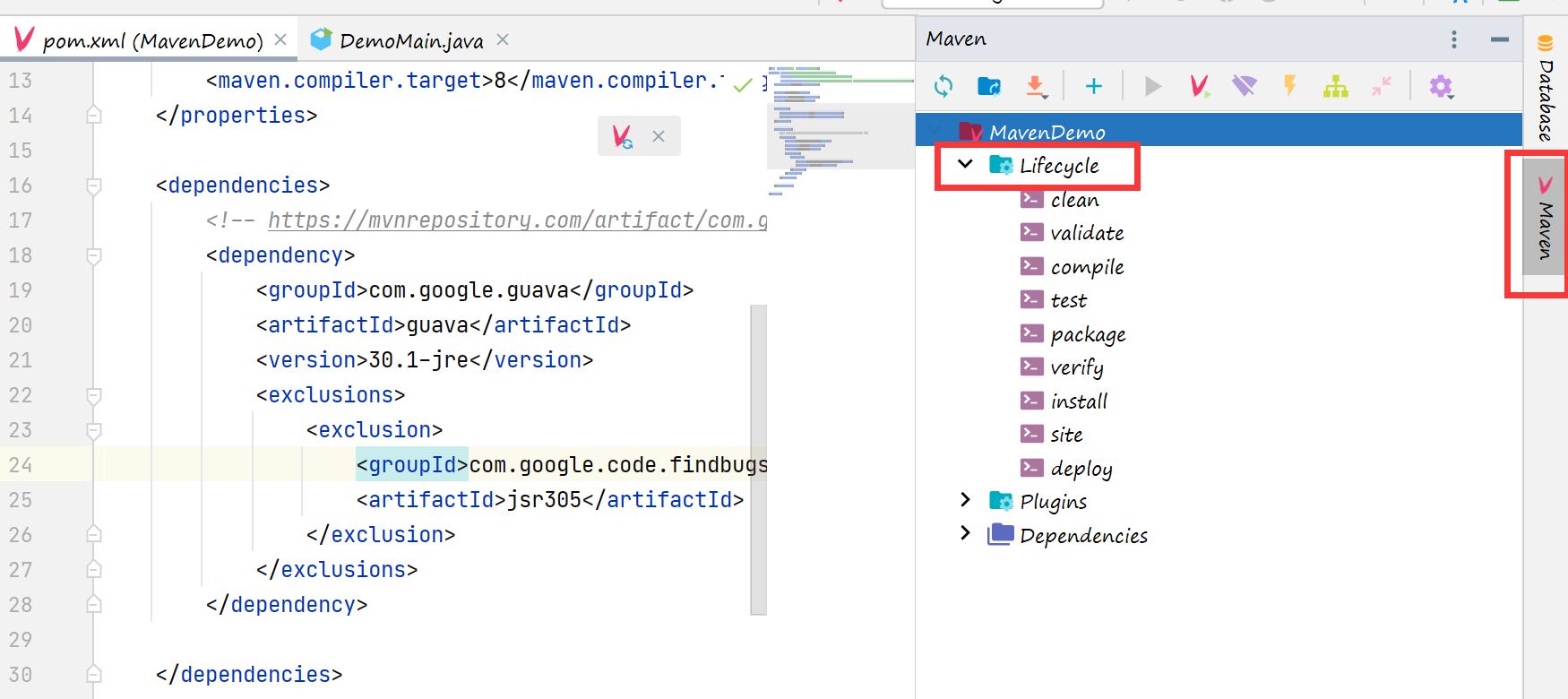This screenshot has width=1568, height=699.
Task: Place cursor in guava artifactId text
Action: [438, 325]
